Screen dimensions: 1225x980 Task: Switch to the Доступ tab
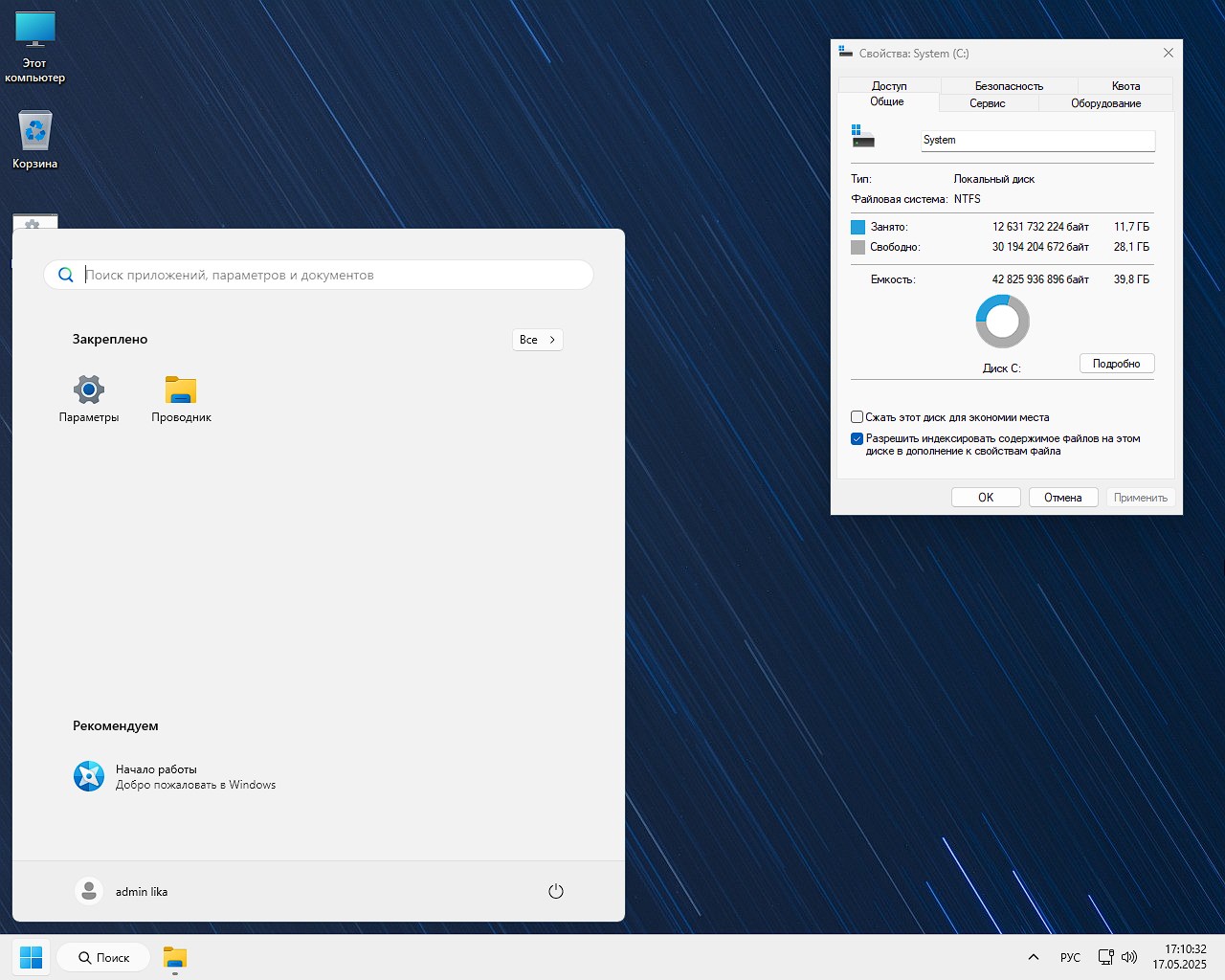click(x=889, y=85)
